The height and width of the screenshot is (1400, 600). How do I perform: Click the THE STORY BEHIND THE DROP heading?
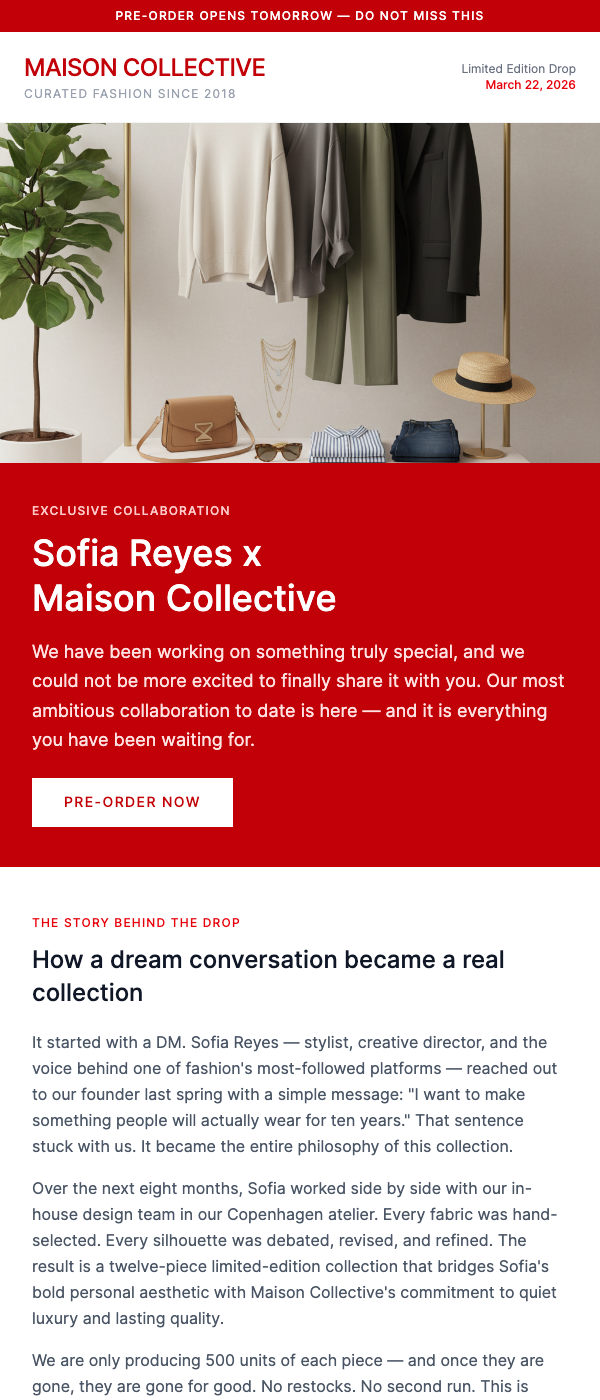click(137, 922)
